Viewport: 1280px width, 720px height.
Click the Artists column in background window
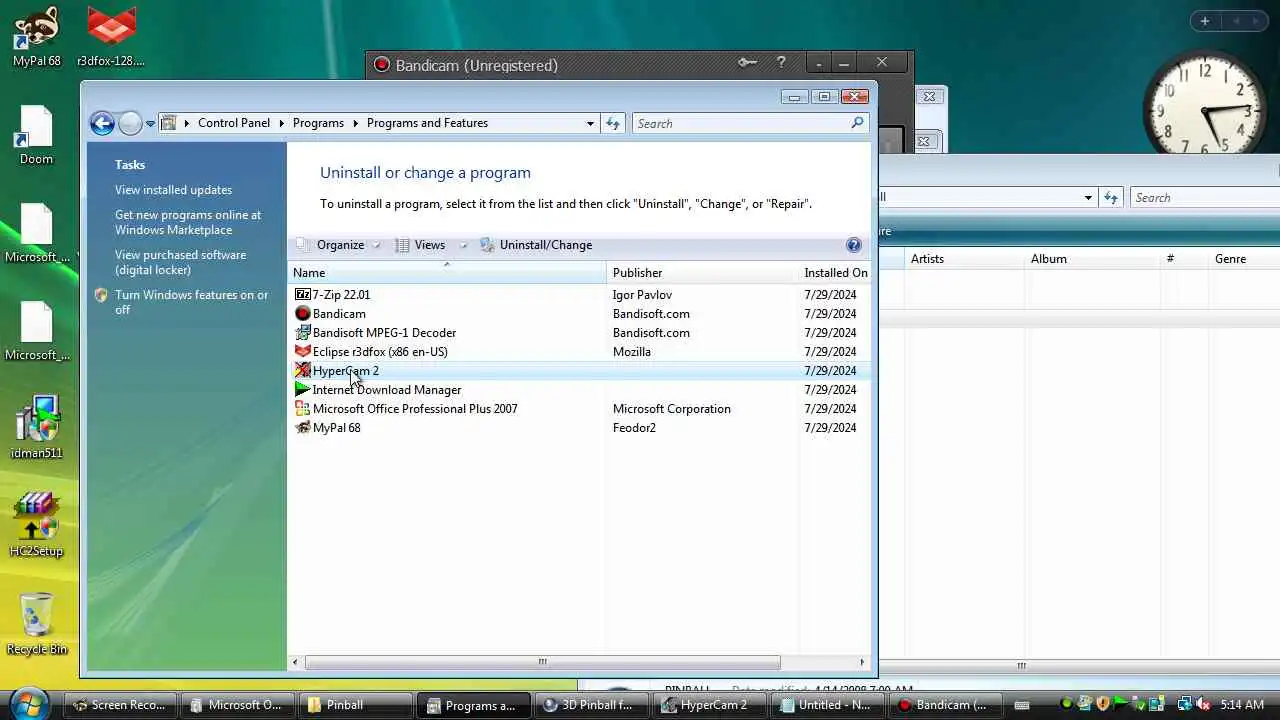pos(965,259)
